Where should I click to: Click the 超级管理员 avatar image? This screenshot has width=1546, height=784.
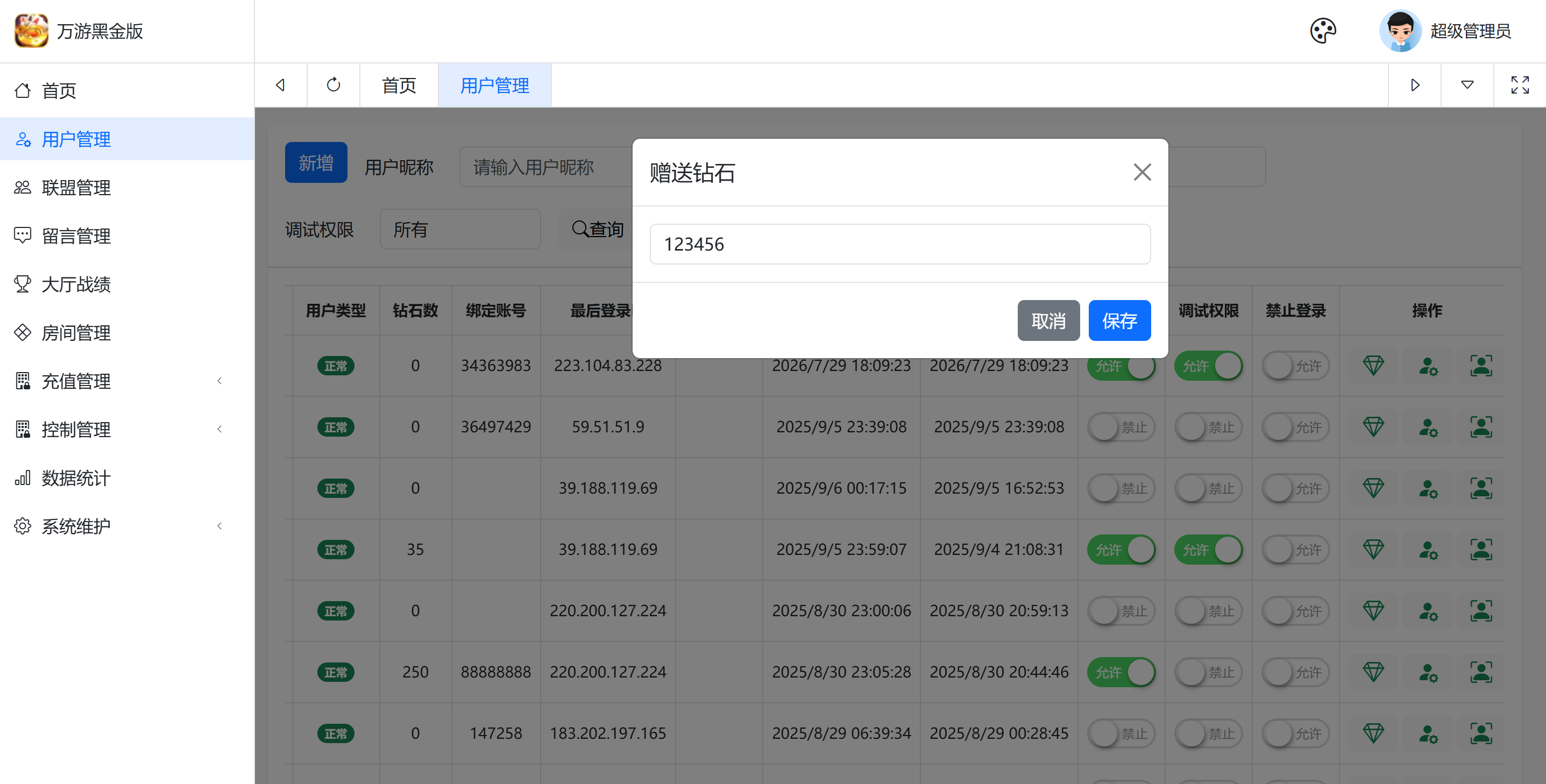1400,31
